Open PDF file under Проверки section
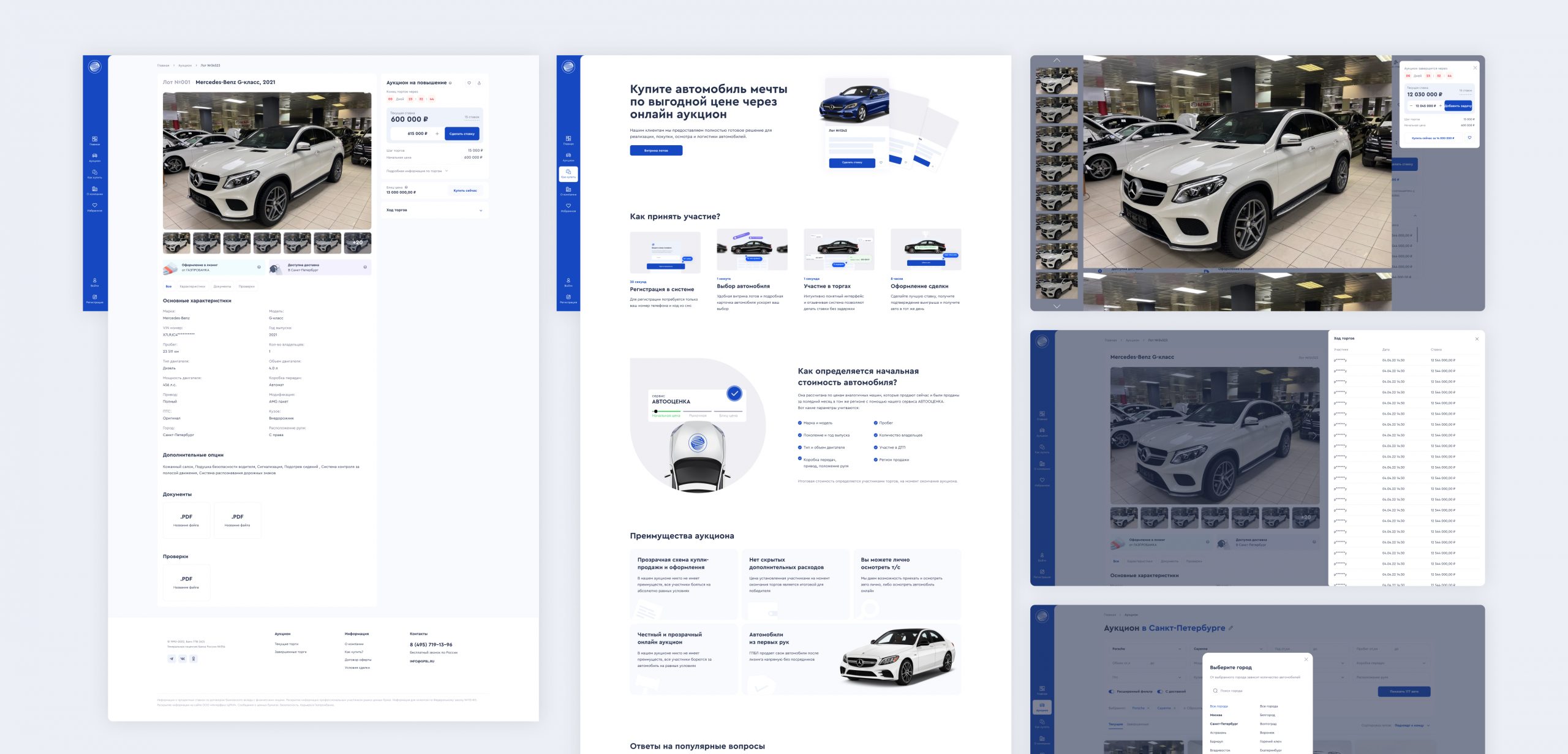This screenshot has width=1568, height=754. [186, 582]
